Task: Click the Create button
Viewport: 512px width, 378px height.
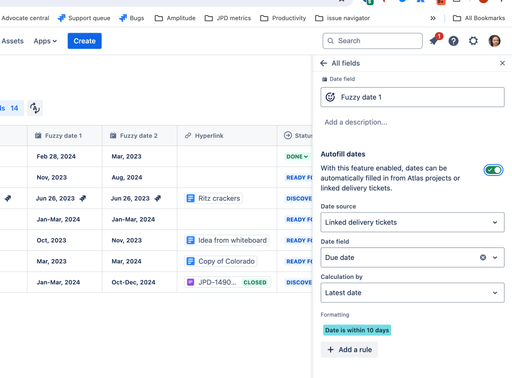Action: (x=85, y=41)
